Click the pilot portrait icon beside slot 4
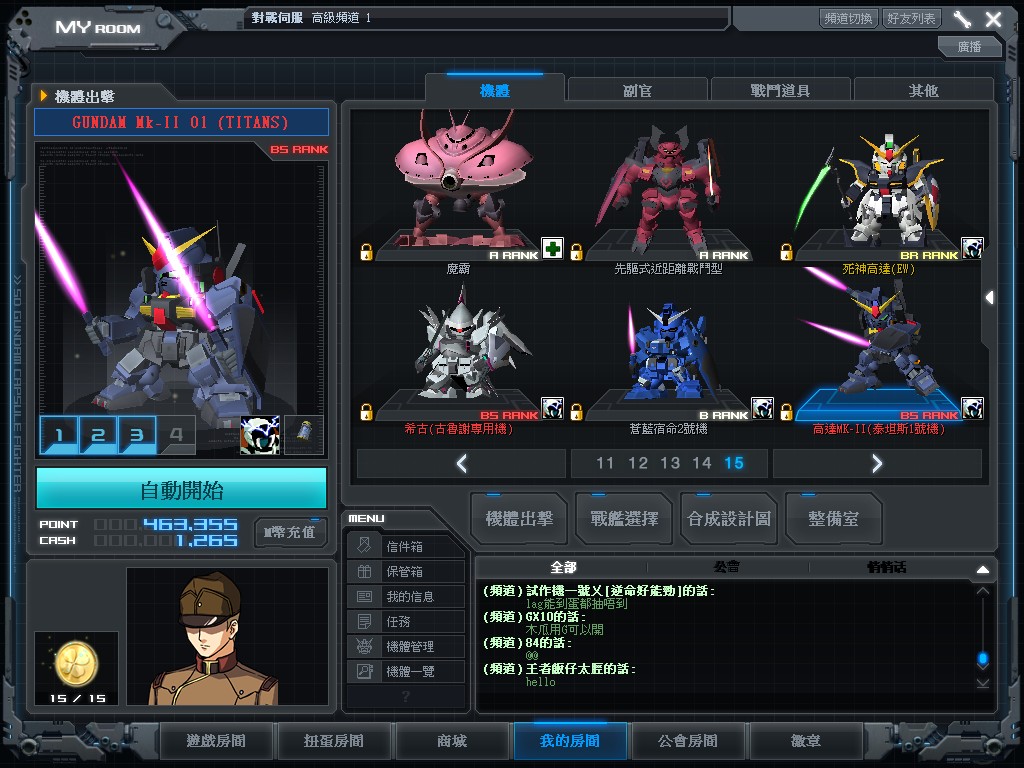Image resolution: width=1024 pixels, height=768 pixels. click(260, 435)
